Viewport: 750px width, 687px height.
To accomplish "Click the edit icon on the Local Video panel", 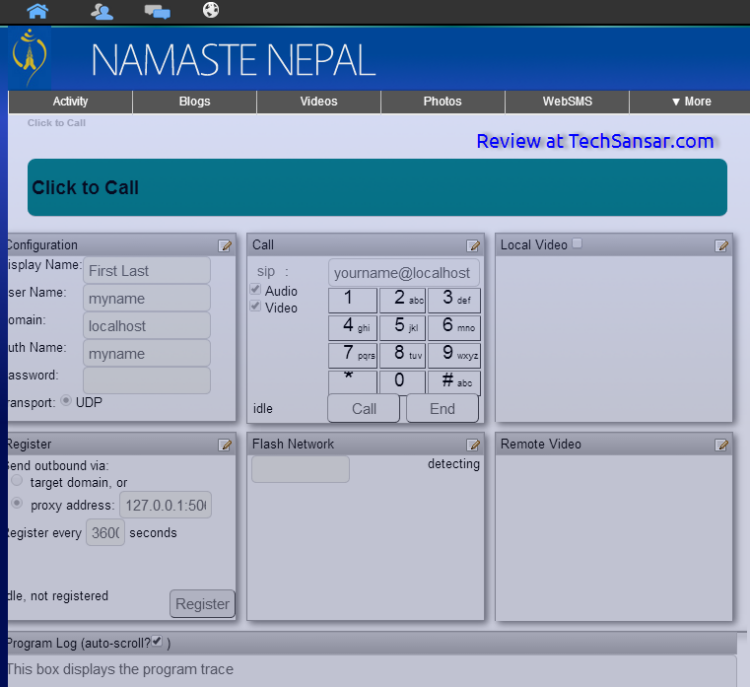I will pyautogui.click(x=721, y=245).
